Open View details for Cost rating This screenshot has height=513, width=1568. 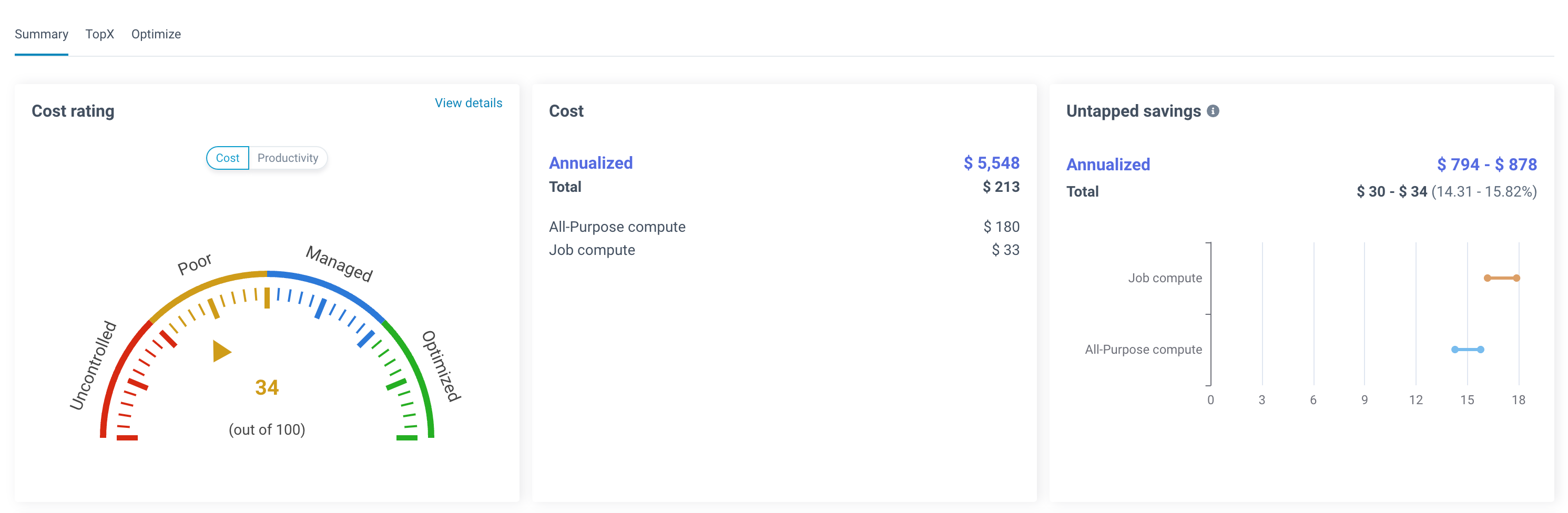468,103
